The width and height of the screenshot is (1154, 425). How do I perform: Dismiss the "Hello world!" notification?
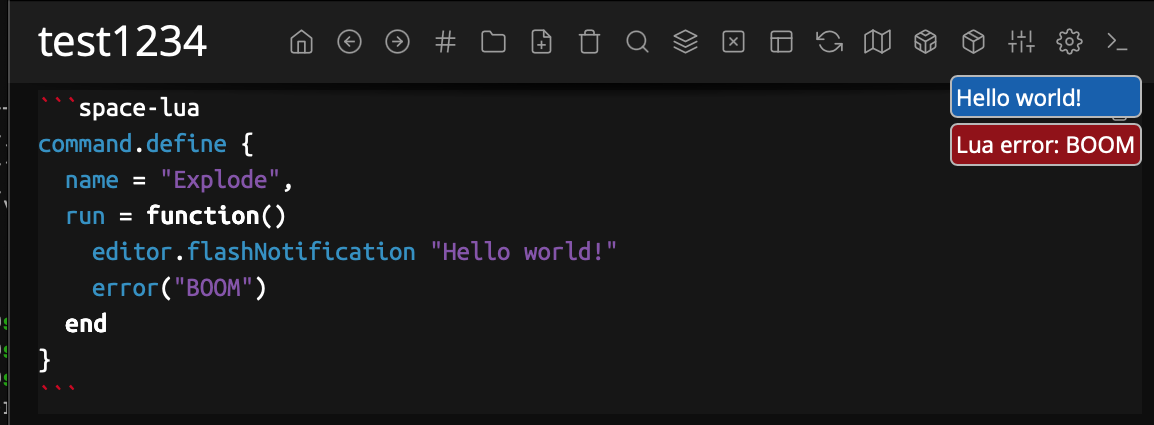point(1044,98)
